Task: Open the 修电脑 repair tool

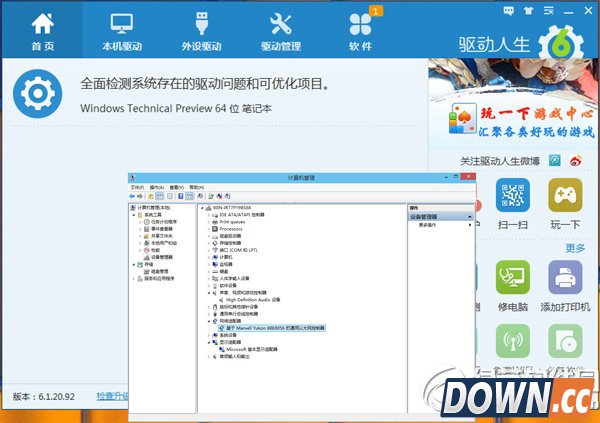Action: [513, 278]
